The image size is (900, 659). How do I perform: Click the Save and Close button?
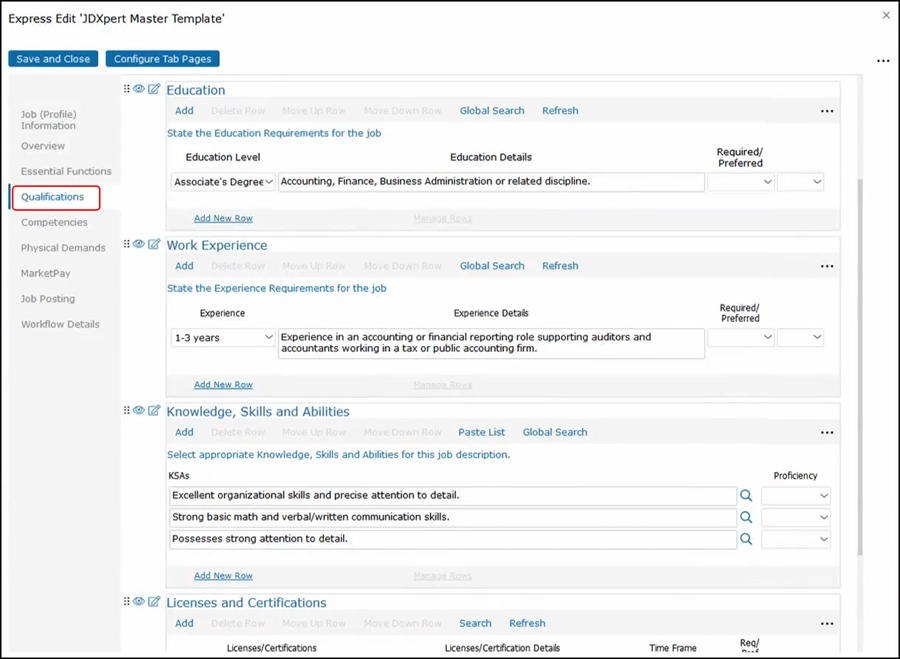click(53, 59)
